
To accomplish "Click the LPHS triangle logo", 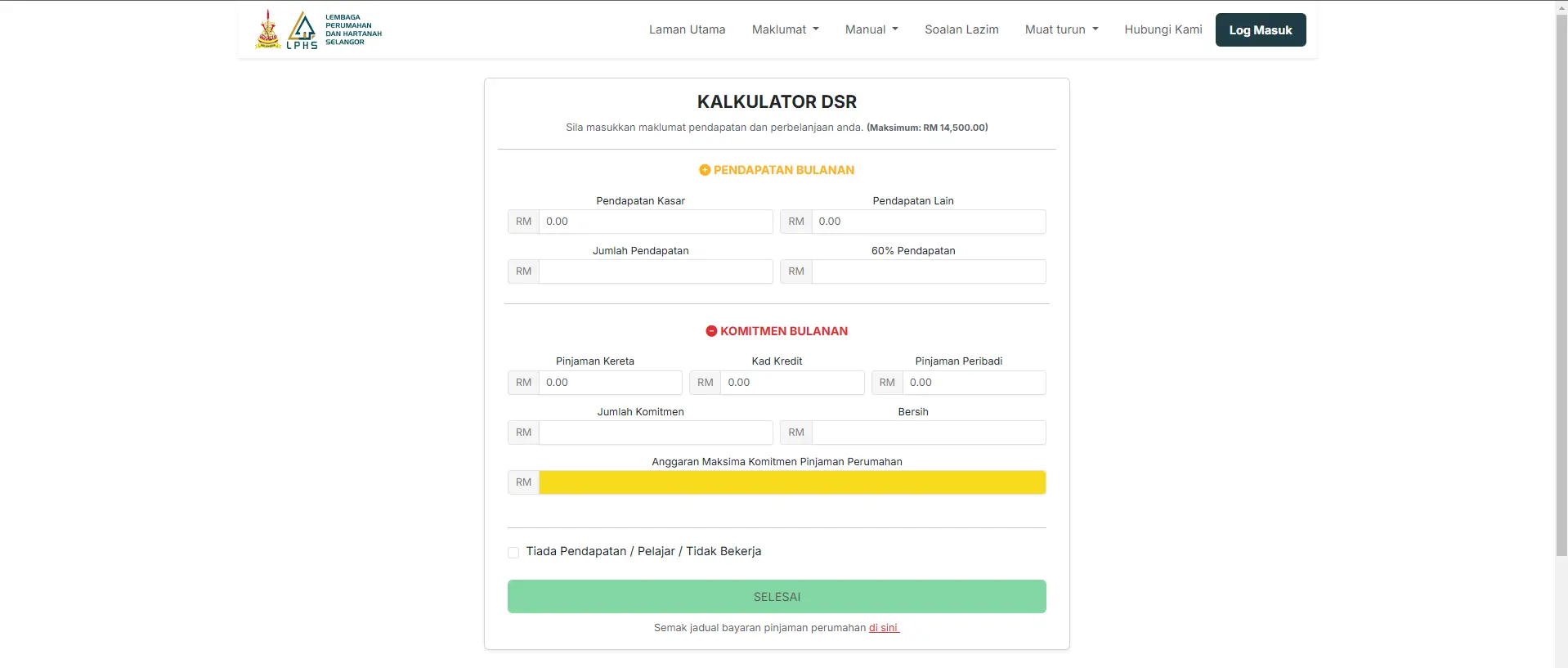I will click(302, 30).
